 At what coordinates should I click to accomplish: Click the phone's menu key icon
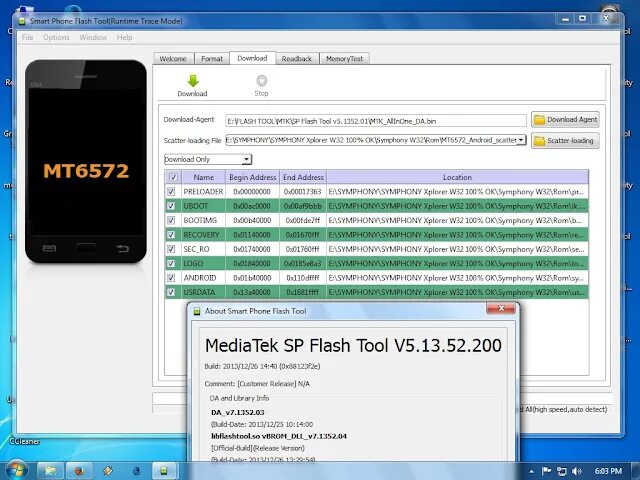pyautogui.click(x=49, y=248)
